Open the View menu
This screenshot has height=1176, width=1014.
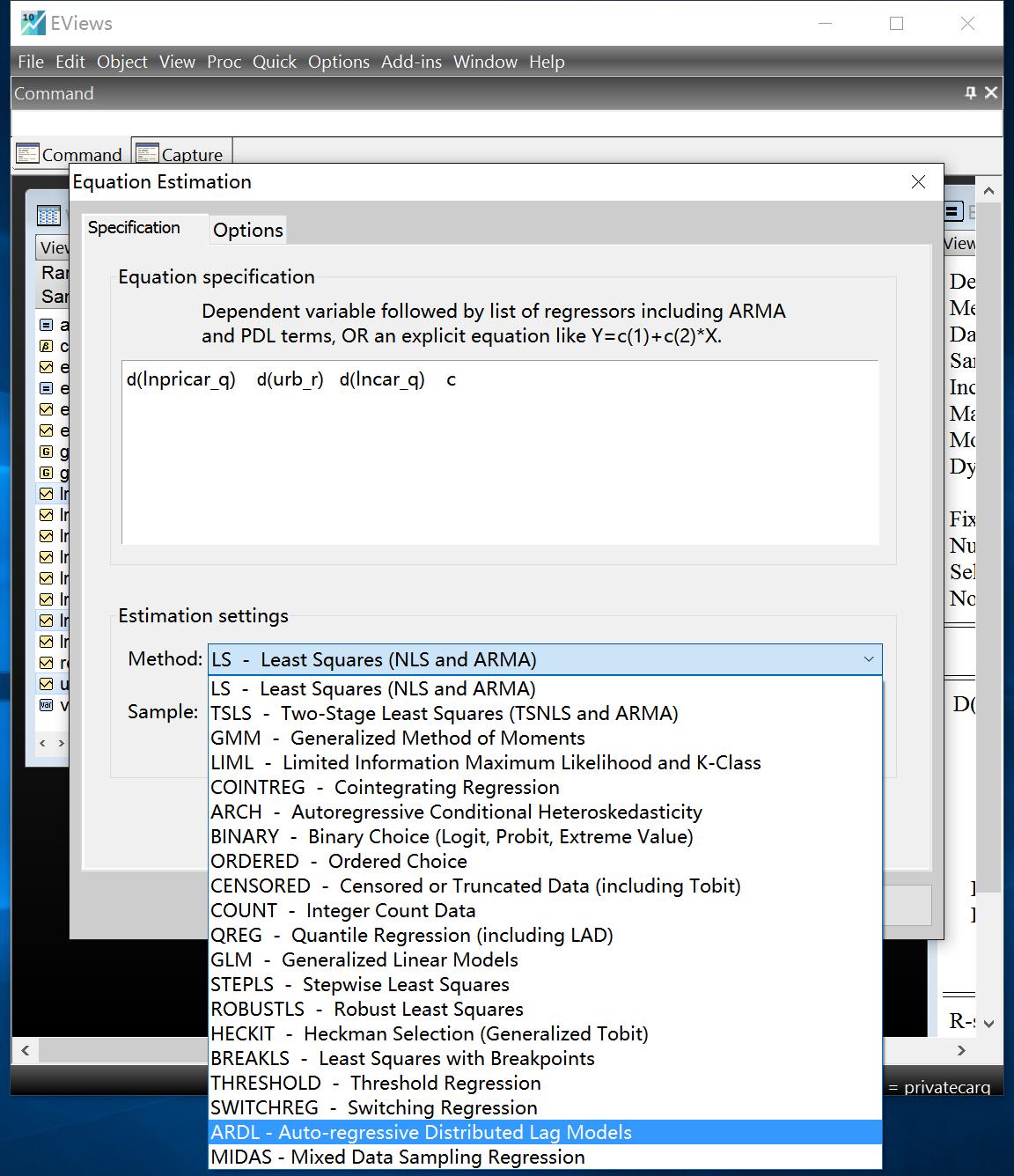click(177, 62)
